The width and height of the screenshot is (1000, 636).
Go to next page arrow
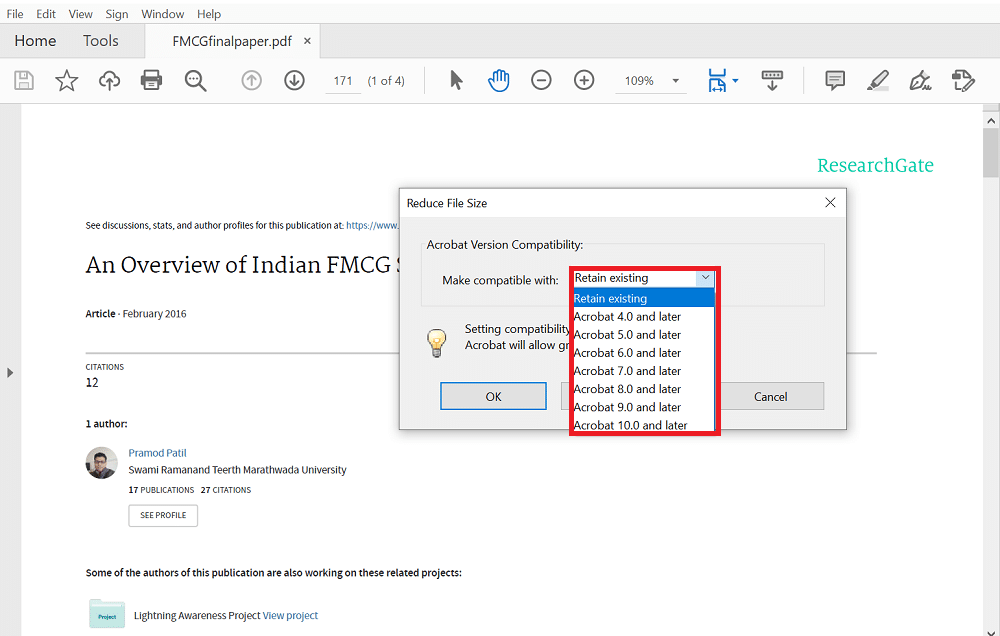(294, 81)
